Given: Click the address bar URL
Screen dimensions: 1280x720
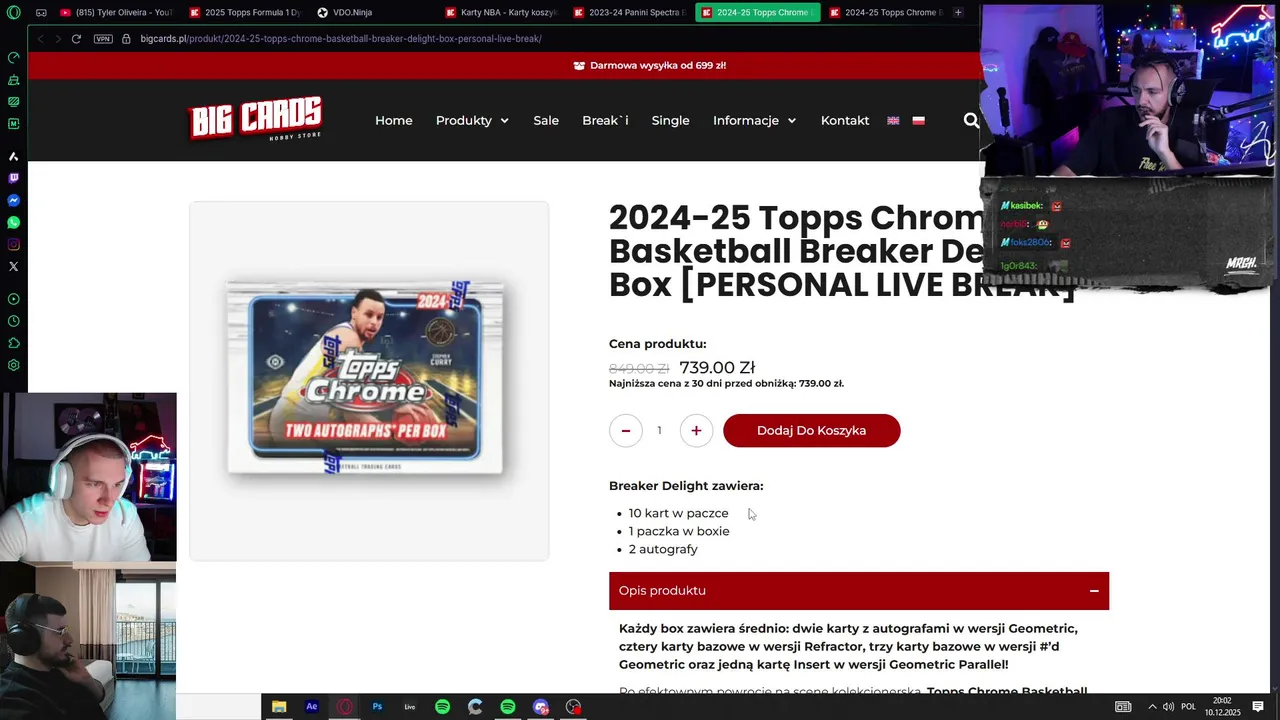Looking at the screenshot, I should [x=341, y=39].
